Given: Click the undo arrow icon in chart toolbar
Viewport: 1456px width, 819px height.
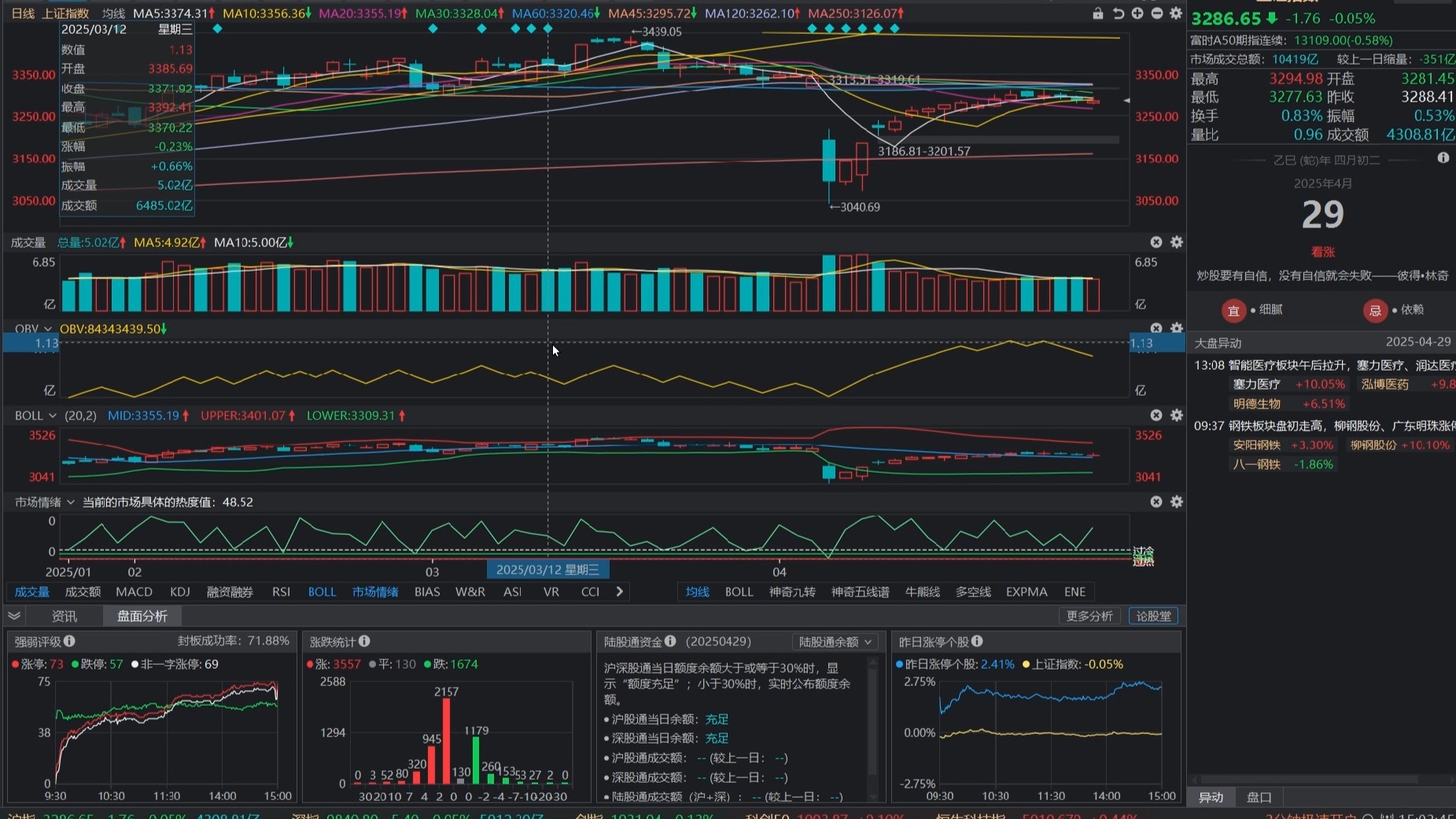Looking at the screenshot, I should tap(1118, 13).
